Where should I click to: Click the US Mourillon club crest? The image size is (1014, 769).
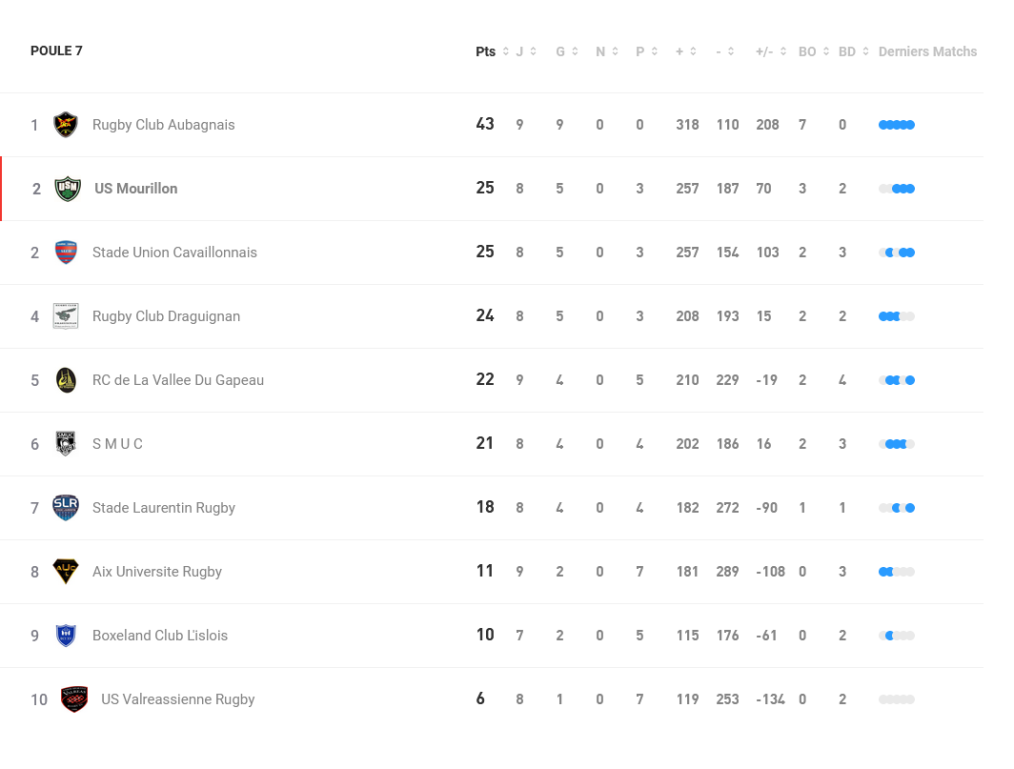pyautogui.click(x=68, y=189)
